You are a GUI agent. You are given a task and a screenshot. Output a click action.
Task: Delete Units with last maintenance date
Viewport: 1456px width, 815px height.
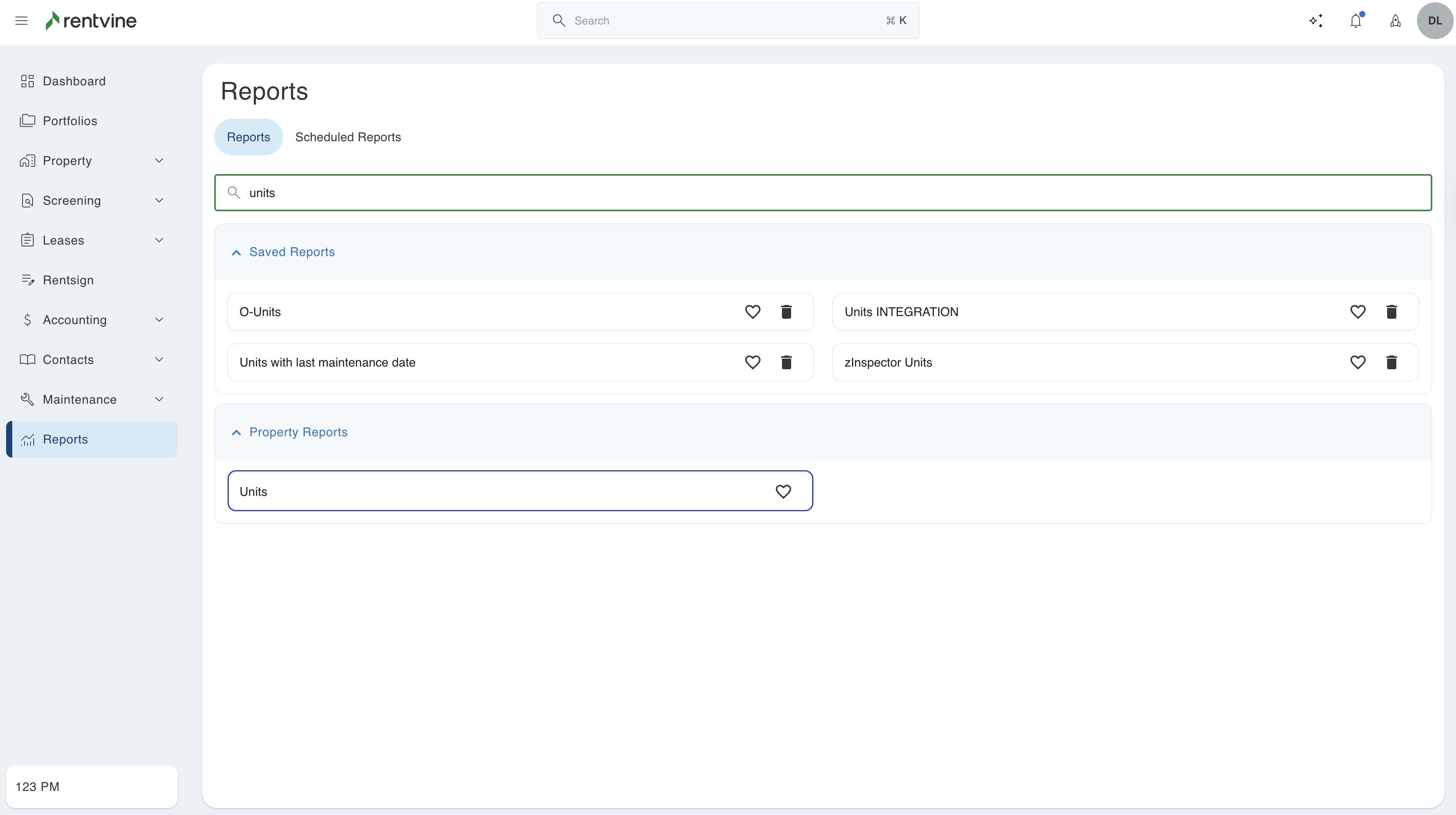(x=786, y=362)
